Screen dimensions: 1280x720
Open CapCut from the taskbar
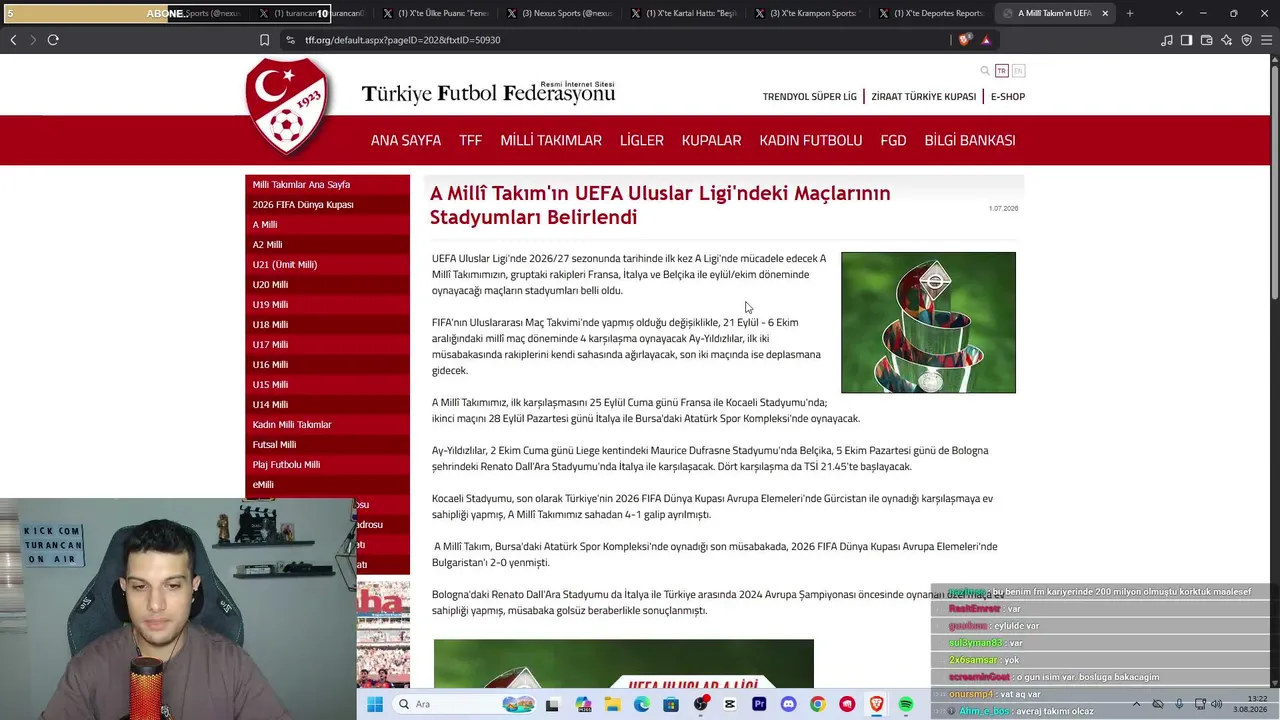tap(730, 704)
